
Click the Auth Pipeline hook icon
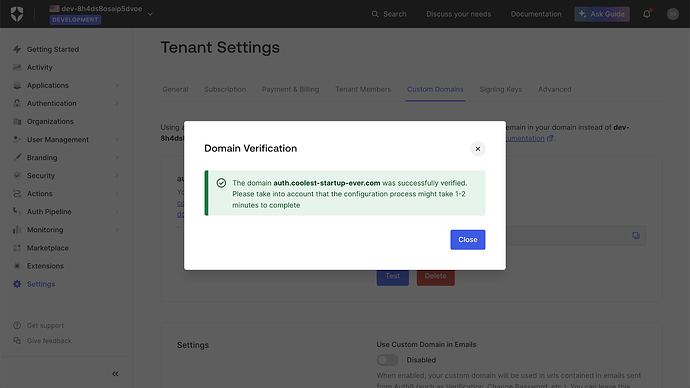17,212
